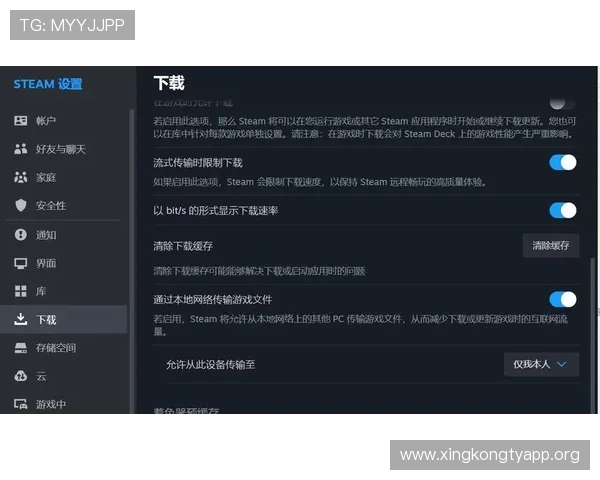The height and width of the screenshot is (480, 600).
Task: Turn off 通过本地网络传输游戏文件 switch
Action: coord(563,299)
